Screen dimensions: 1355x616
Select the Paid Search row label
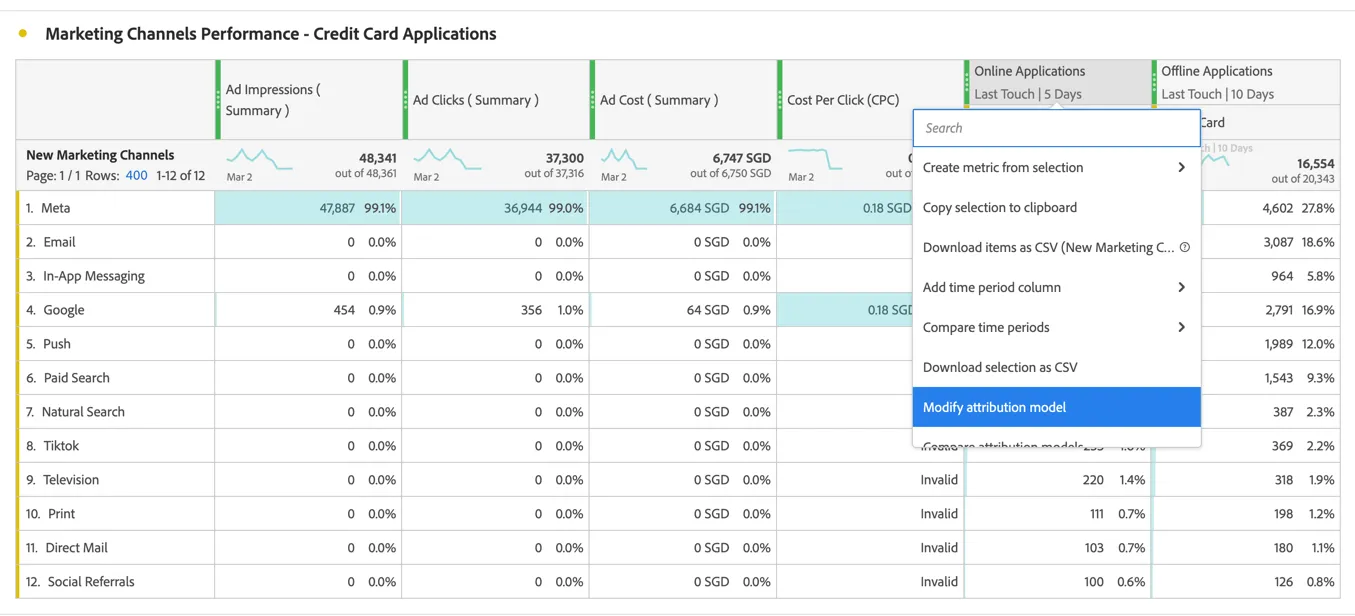76,378
